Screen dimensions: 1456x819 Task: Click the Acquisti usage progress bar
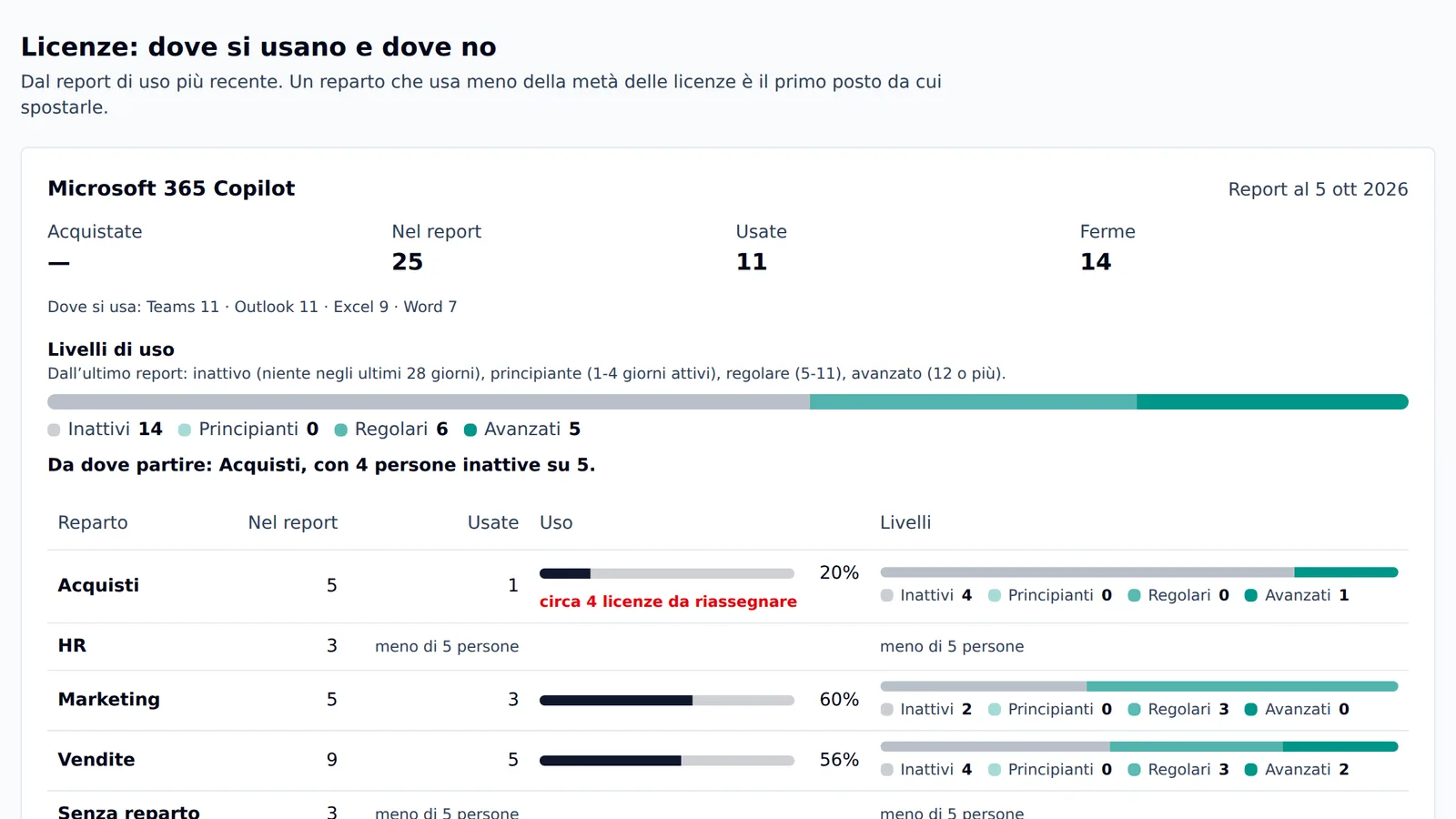click(667, 573)
